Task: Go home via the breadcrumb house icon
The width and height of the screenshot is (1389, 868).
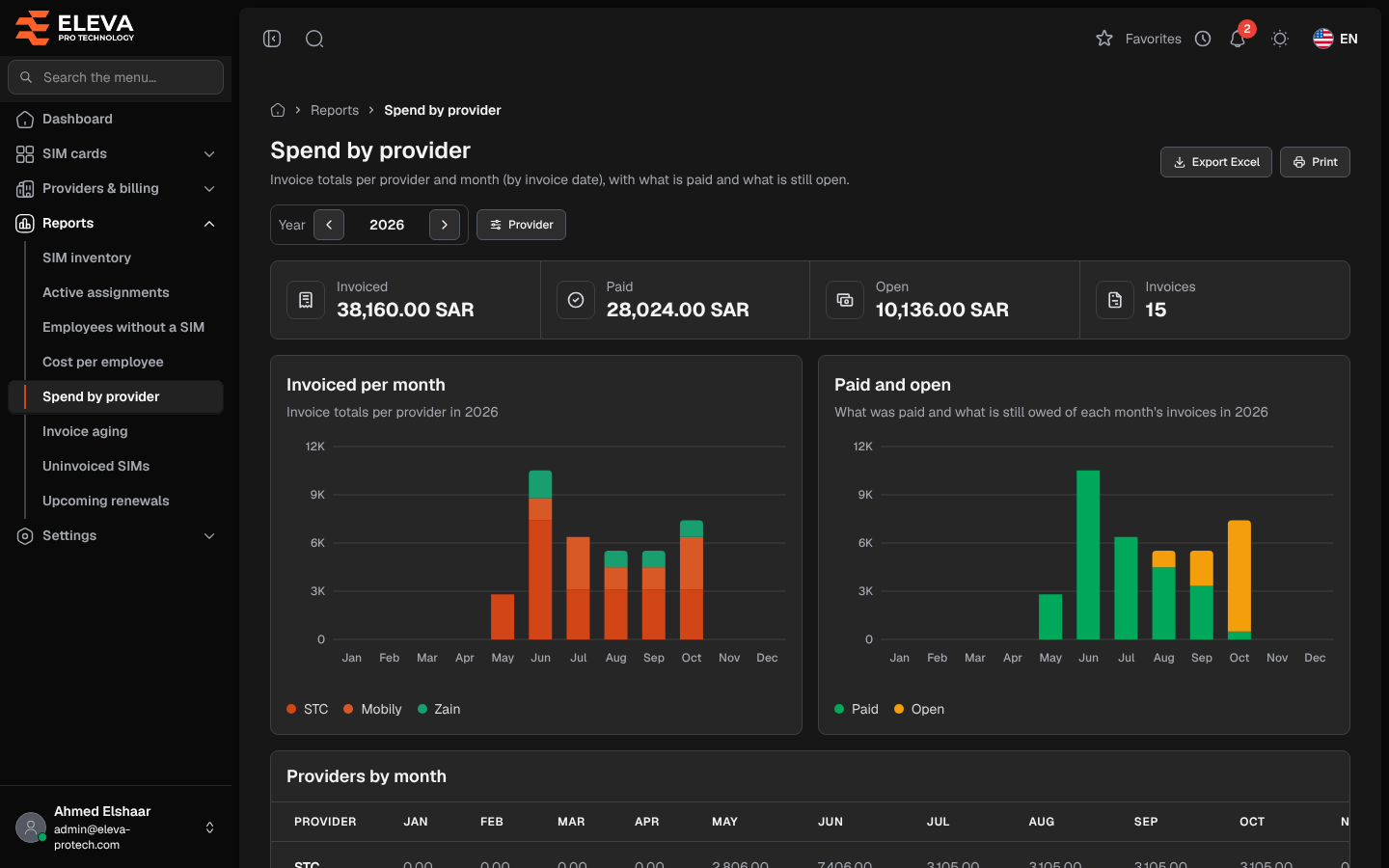Action: (x=278, y=110)
